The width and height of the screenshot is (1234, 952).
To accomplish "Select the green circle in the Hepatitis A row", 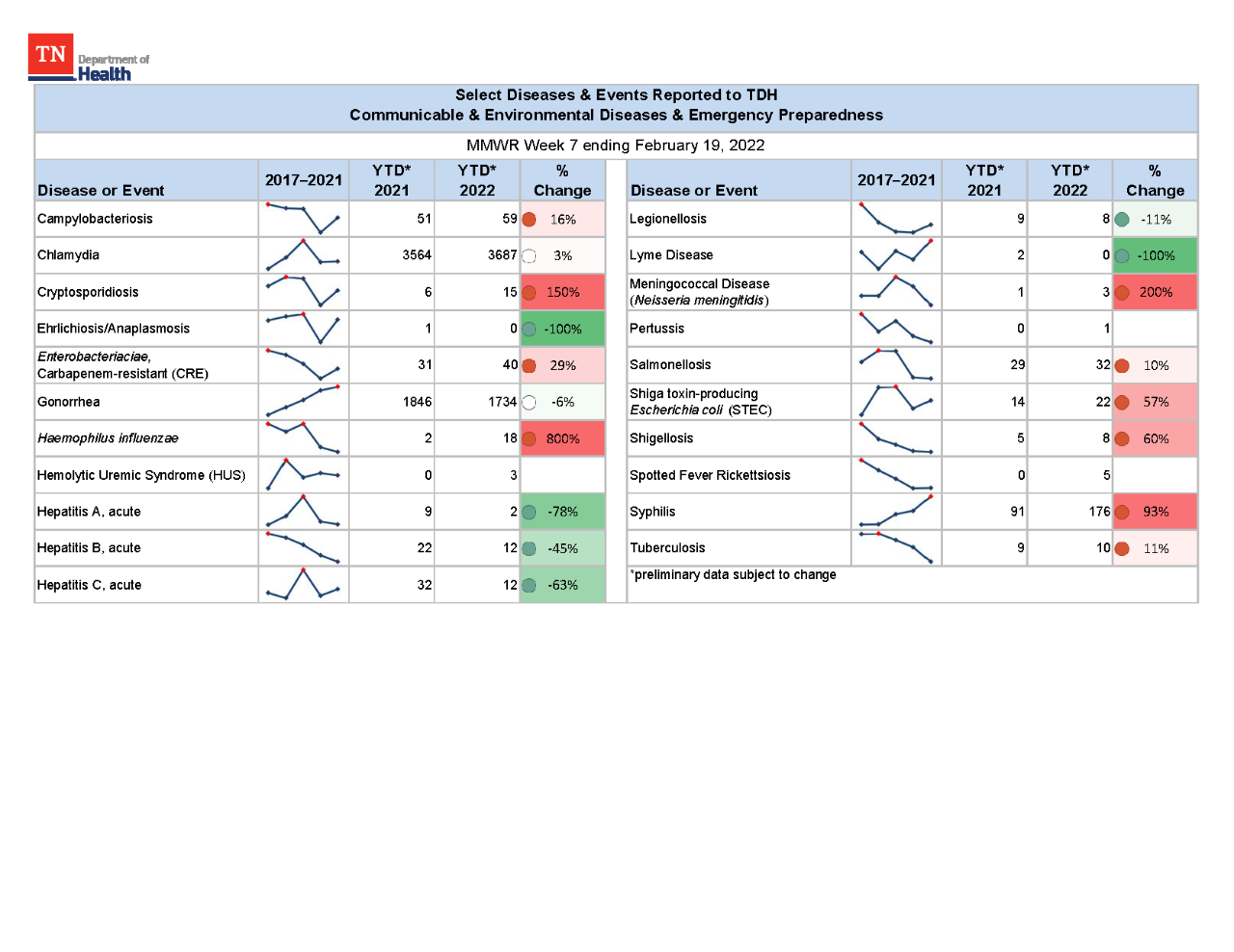I will (x=529, y=513).
